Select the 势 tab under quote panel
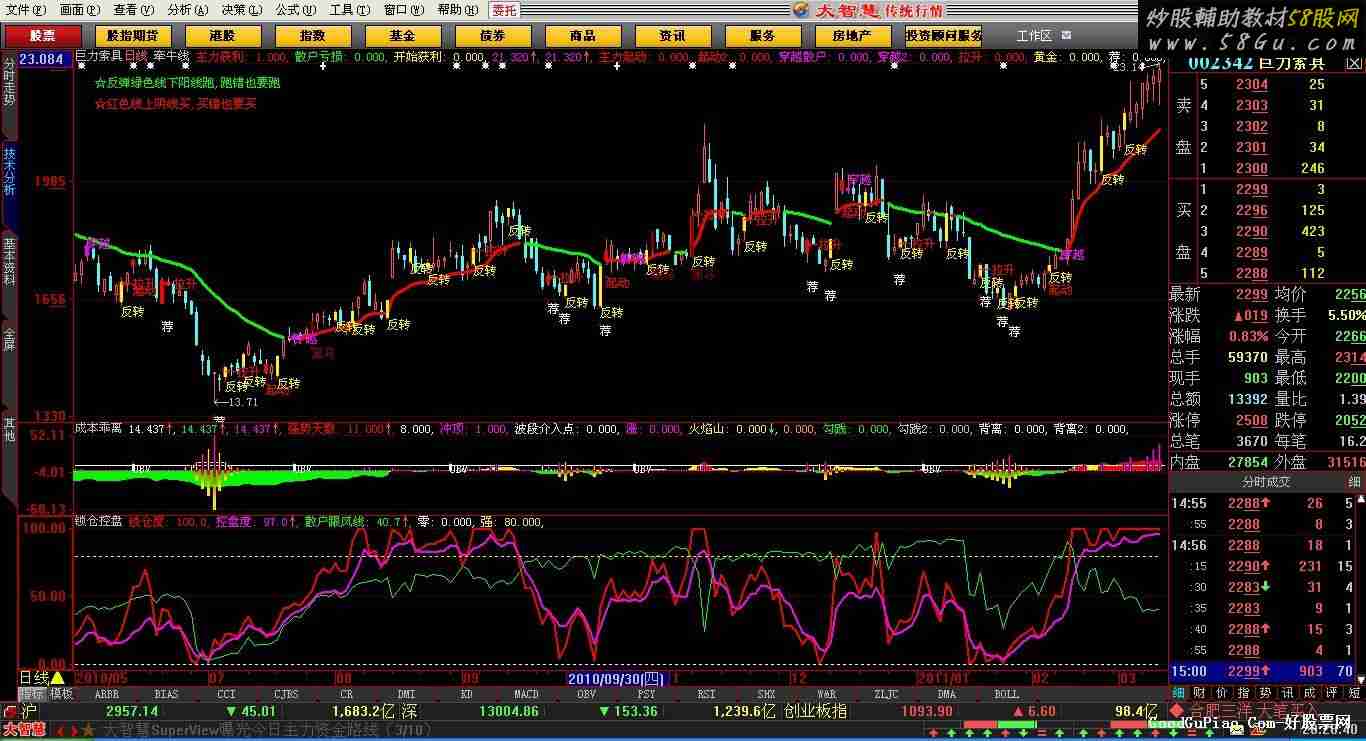The height and width of the screenshot is (741, 1366). point(1265,693)
